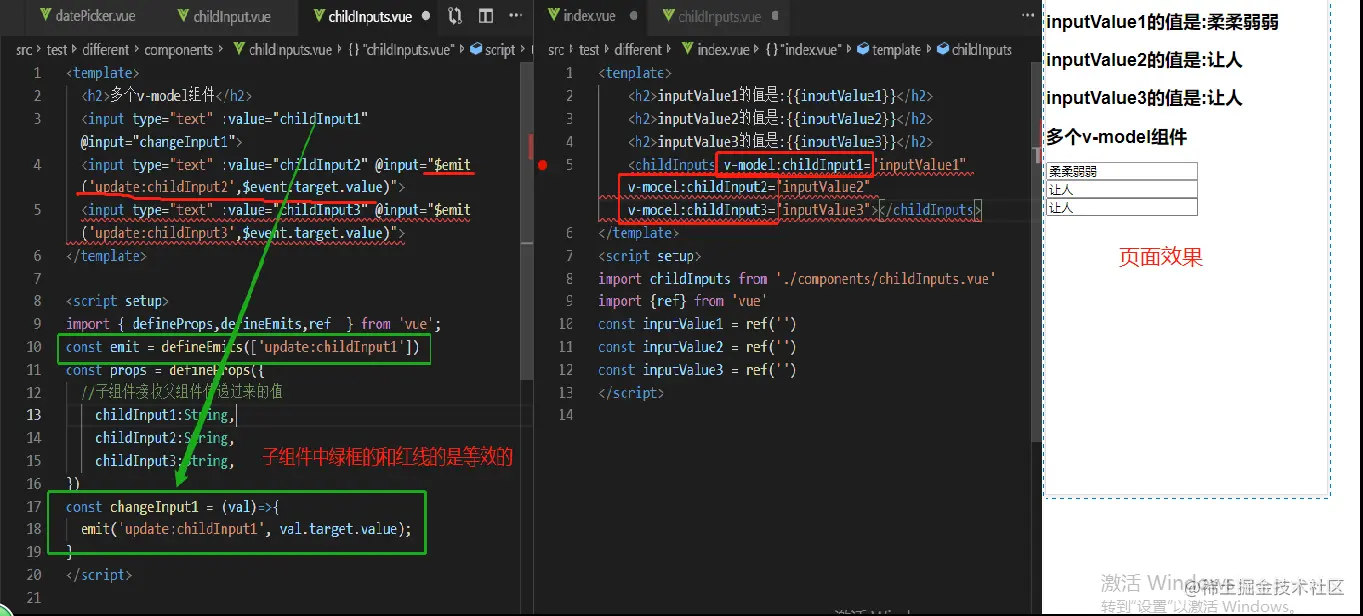Viewport: 1363px width, 616px height.
Task: Click '</script>' closing tag in index.vue
Action: [x=631, y=393]
